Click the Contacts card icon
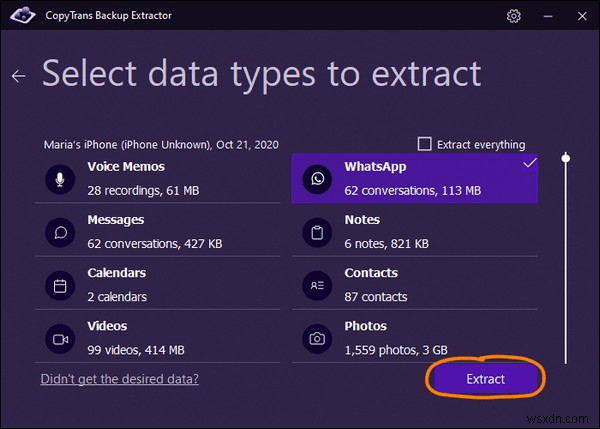 point(317,285)
